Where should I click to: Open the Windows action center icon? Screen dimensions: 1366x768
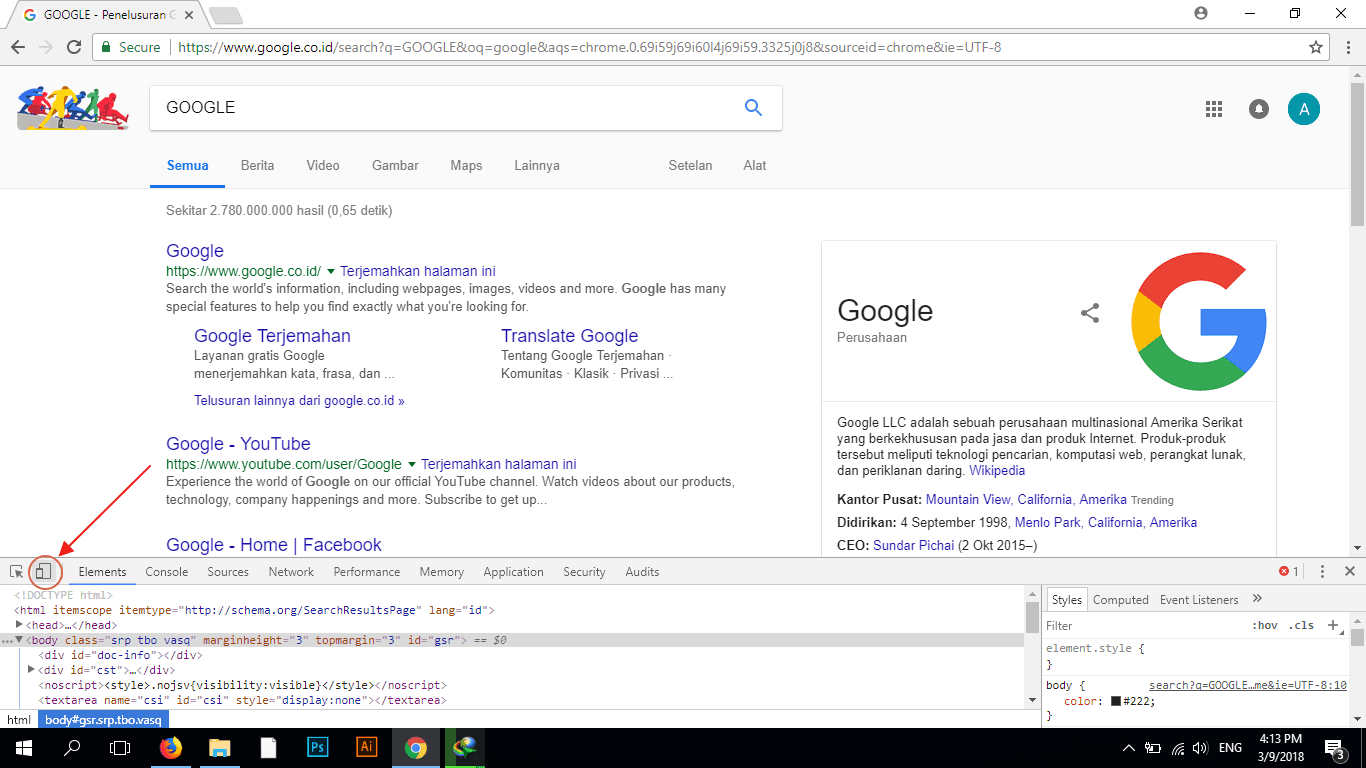tap(1334, 748)
